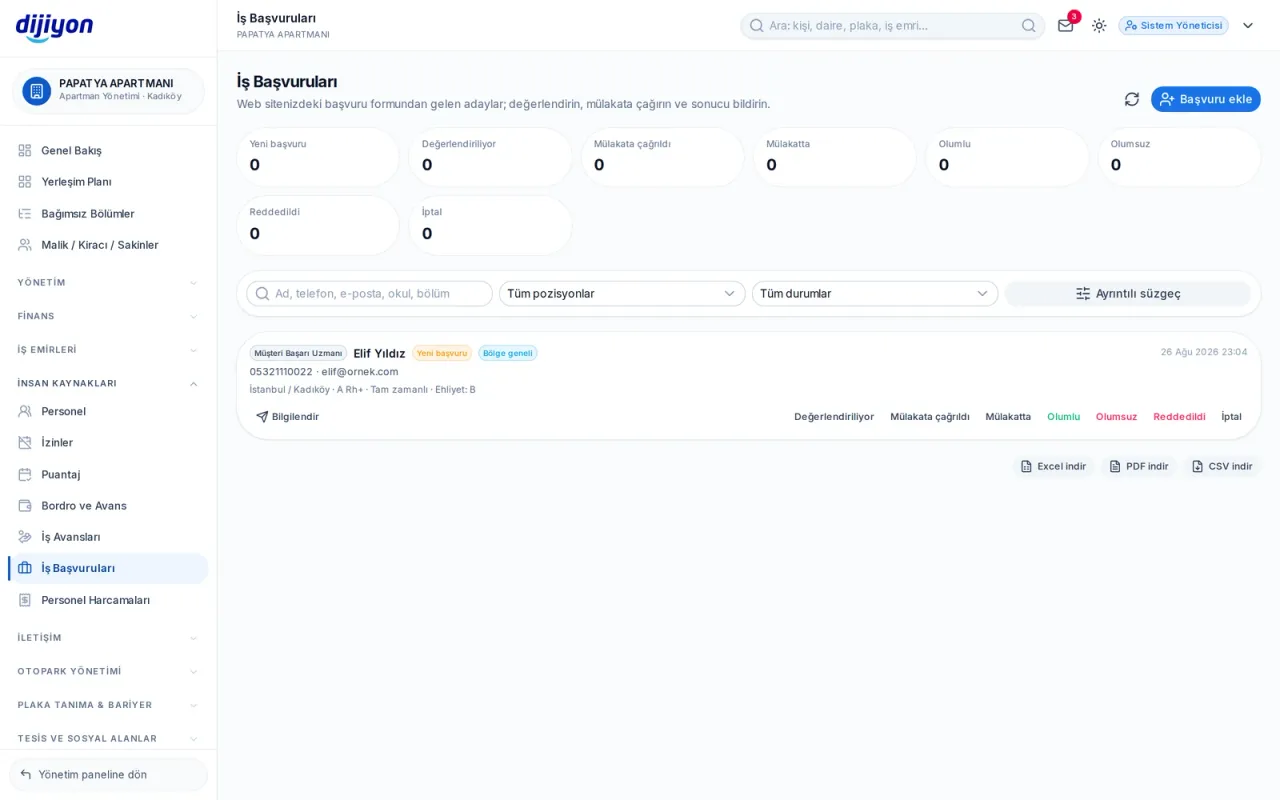Open the mail notifications icon
The width and height of the screenshot is (1280, 800).
click(1066, 25)
